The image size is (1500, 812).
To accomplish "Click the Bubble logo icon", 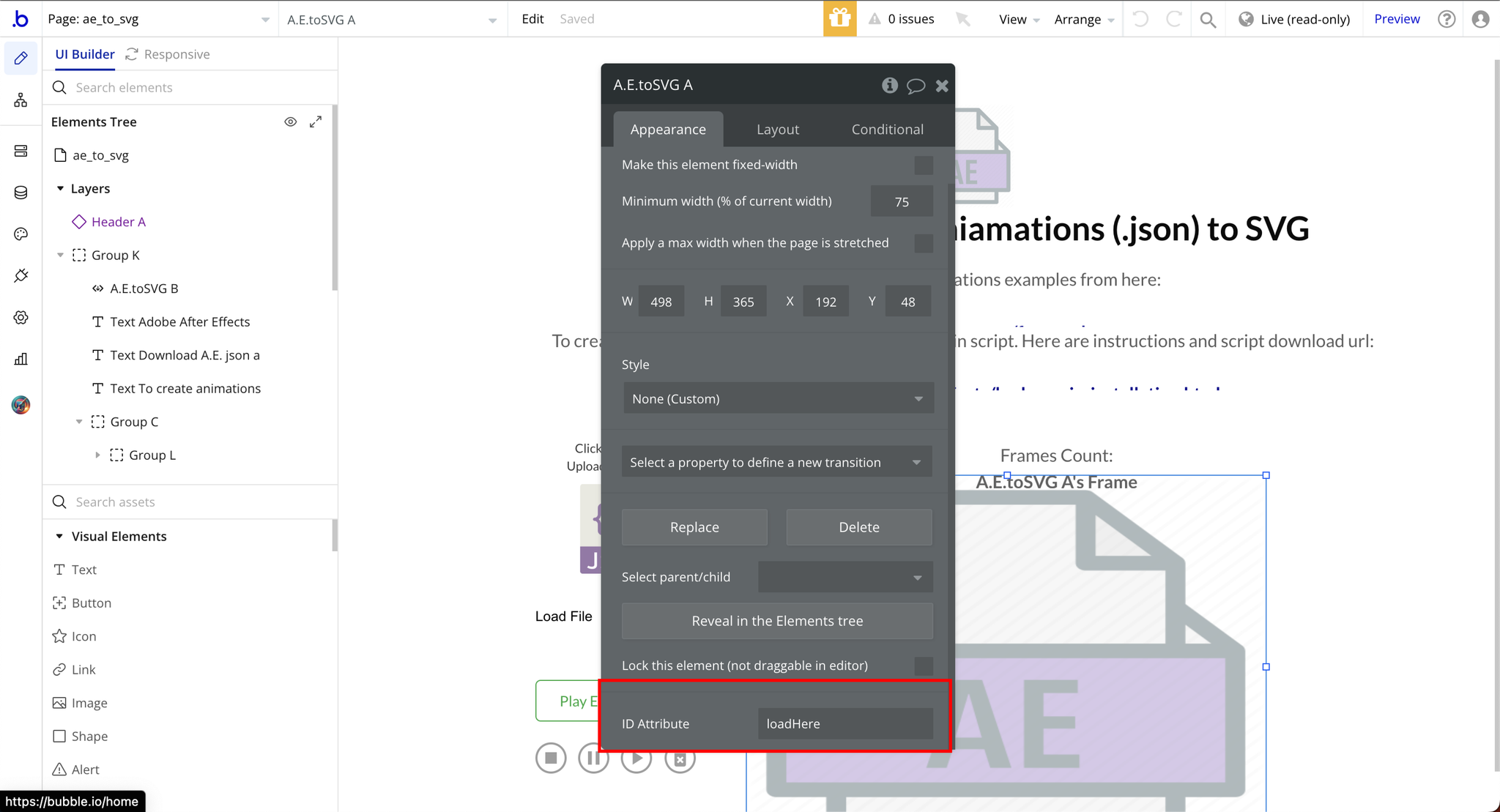I will [21, 19].
